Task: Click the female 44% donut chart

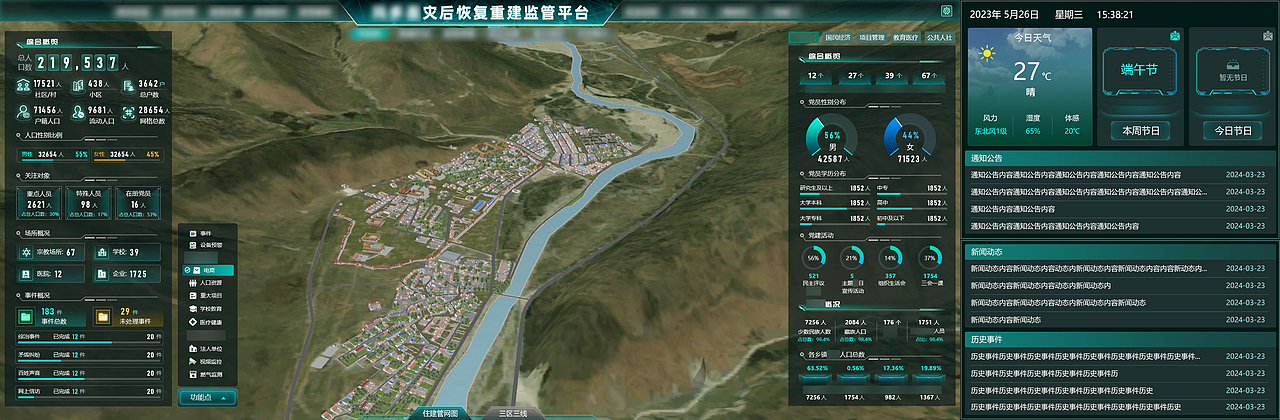Action: click(x=910, y=137)
